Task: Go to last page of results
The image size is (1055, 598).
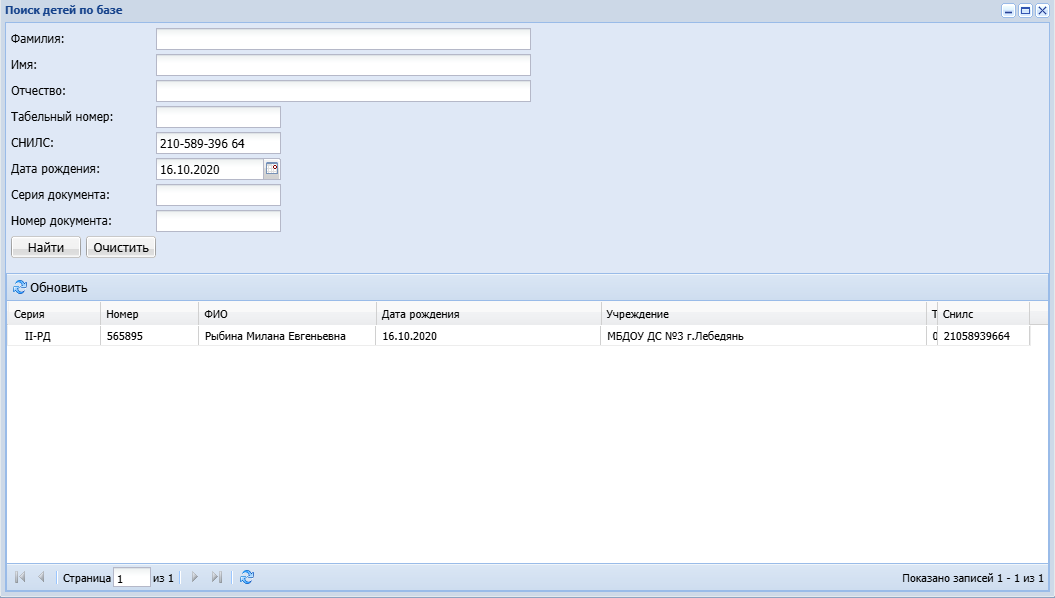Action: pyautogui.click(x=216, y=577)
